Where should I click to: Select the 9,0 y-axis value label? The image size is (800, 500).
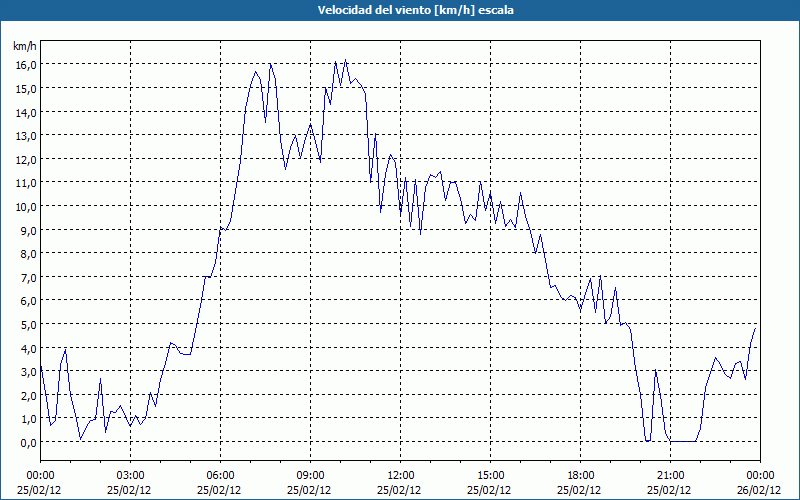tap(30, 231)
